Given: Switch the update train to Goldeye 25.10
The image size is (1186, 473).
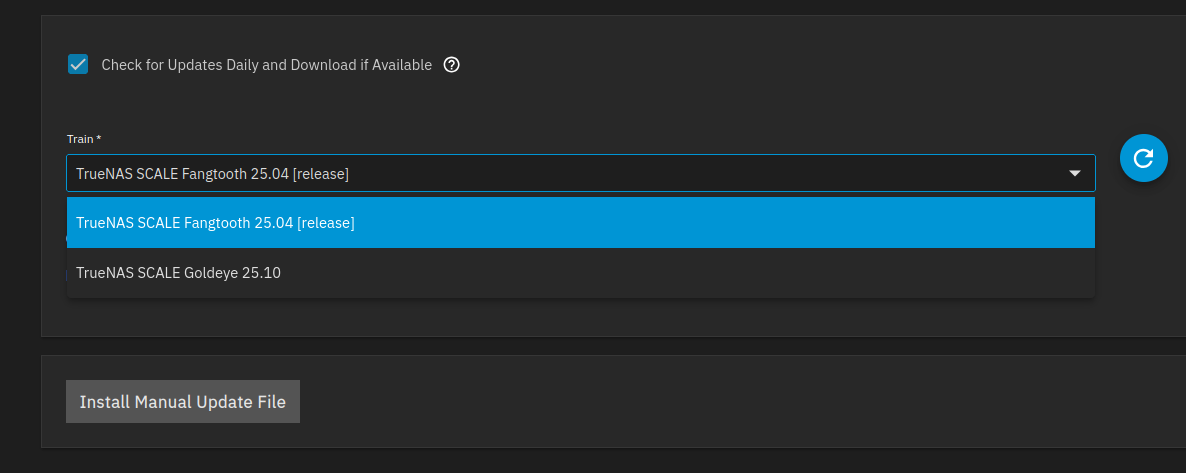Looking at the screenshot, I should (178, 272).
